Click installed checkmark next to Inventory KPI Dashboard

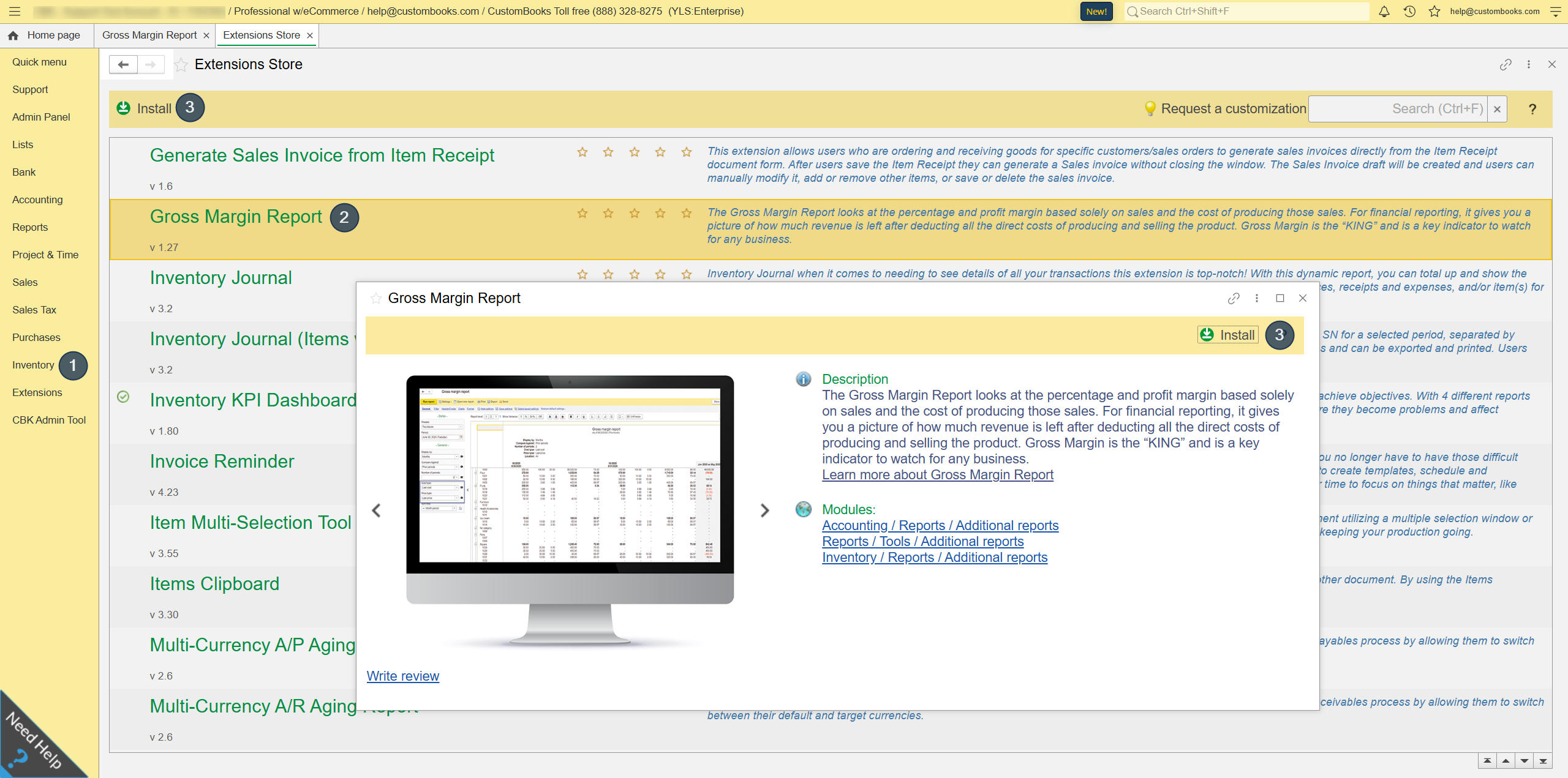point(123,397)
